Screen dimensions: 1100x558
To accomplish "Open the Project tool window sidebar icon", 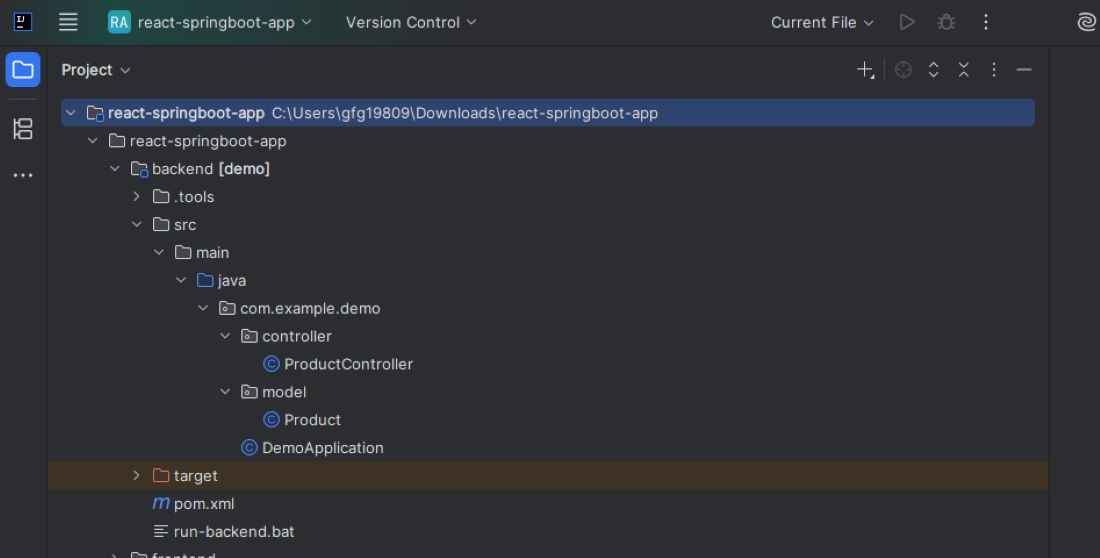I will click(x=22, y=69).
